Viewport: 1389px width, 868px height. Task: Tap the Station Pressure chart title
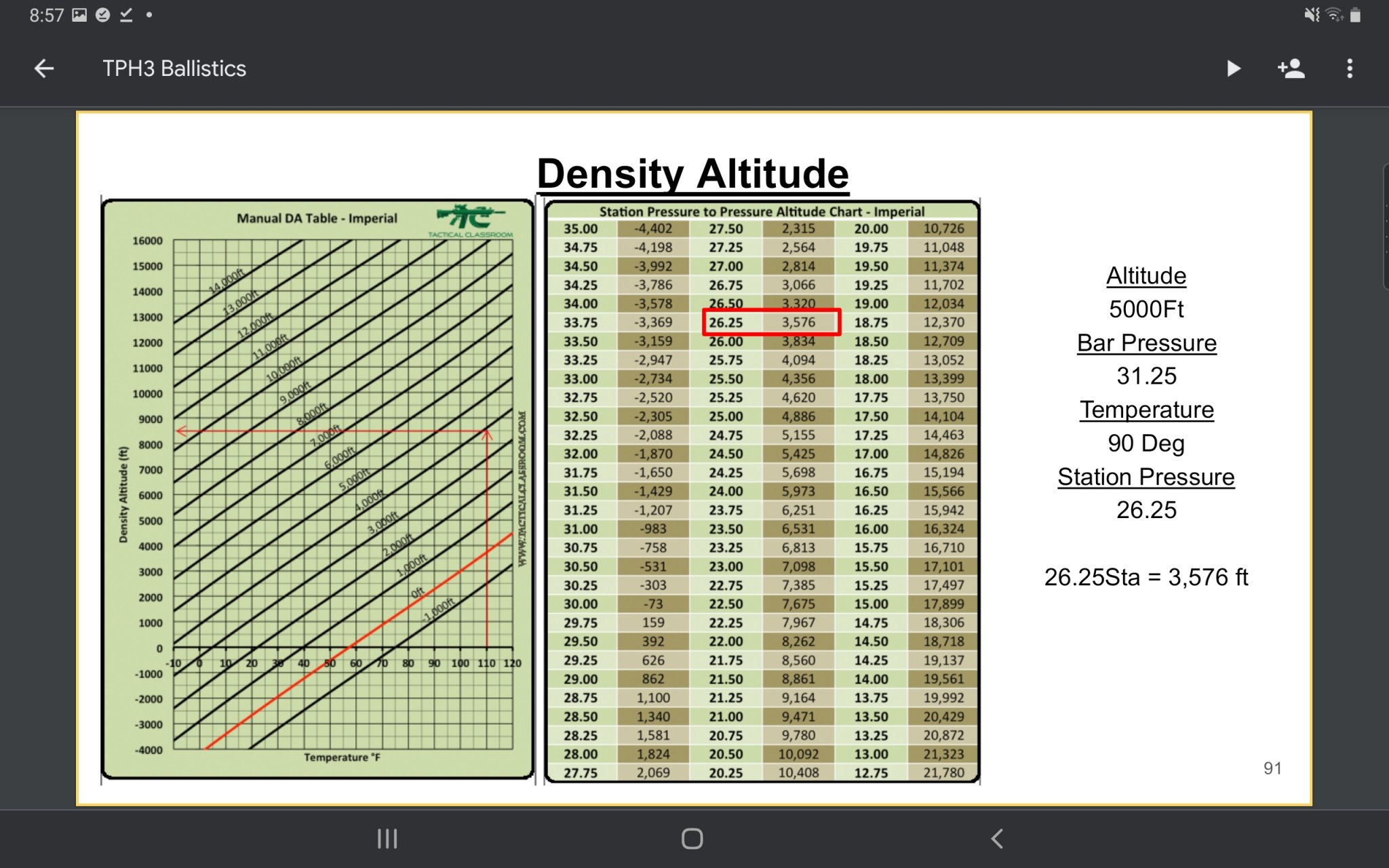[x=762, y=212]
